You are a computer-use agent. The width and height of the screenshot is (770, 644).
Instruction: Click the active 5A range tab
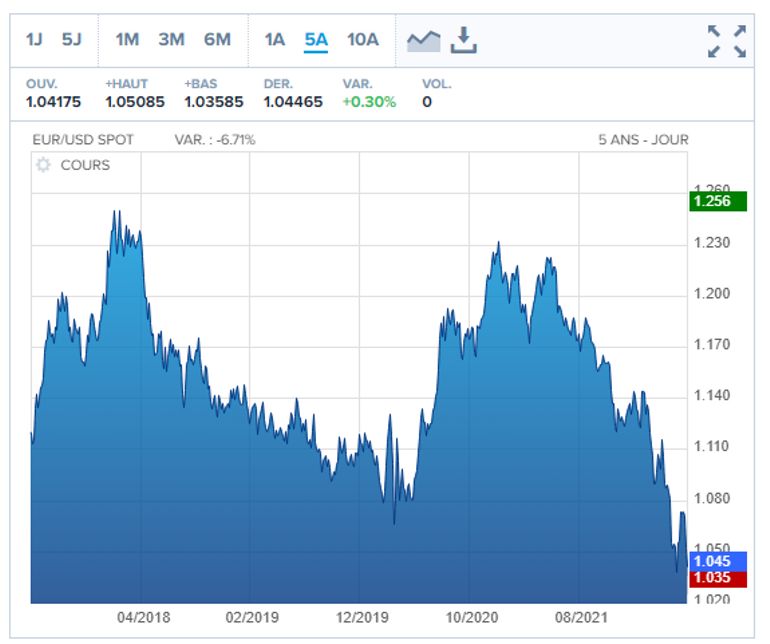(x=316, y=40)
